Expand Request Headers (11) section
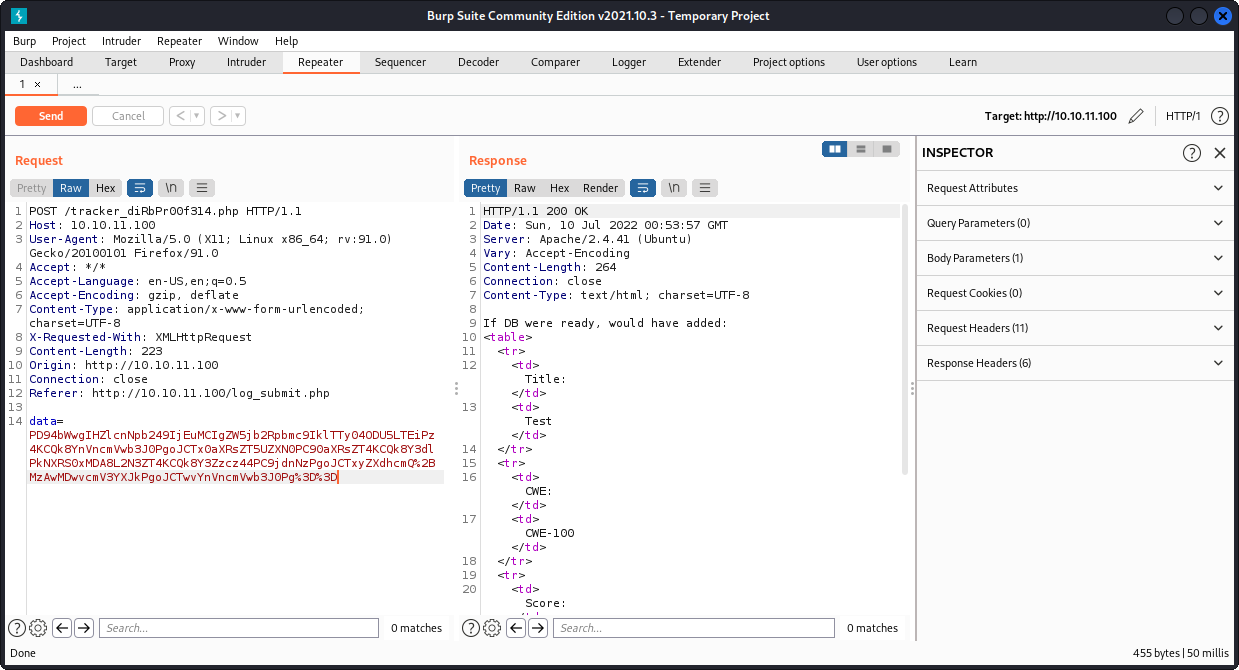 1076,328
